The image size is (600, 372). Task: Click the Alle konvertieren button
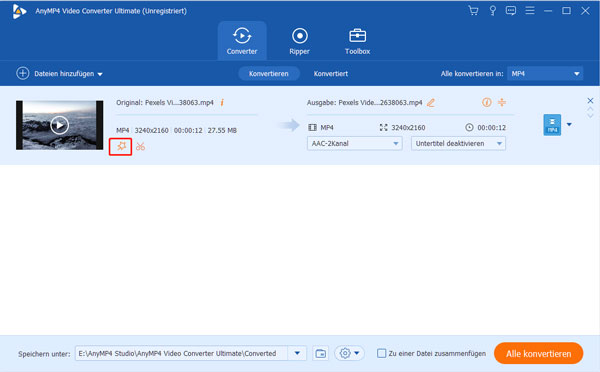[538, 354]
